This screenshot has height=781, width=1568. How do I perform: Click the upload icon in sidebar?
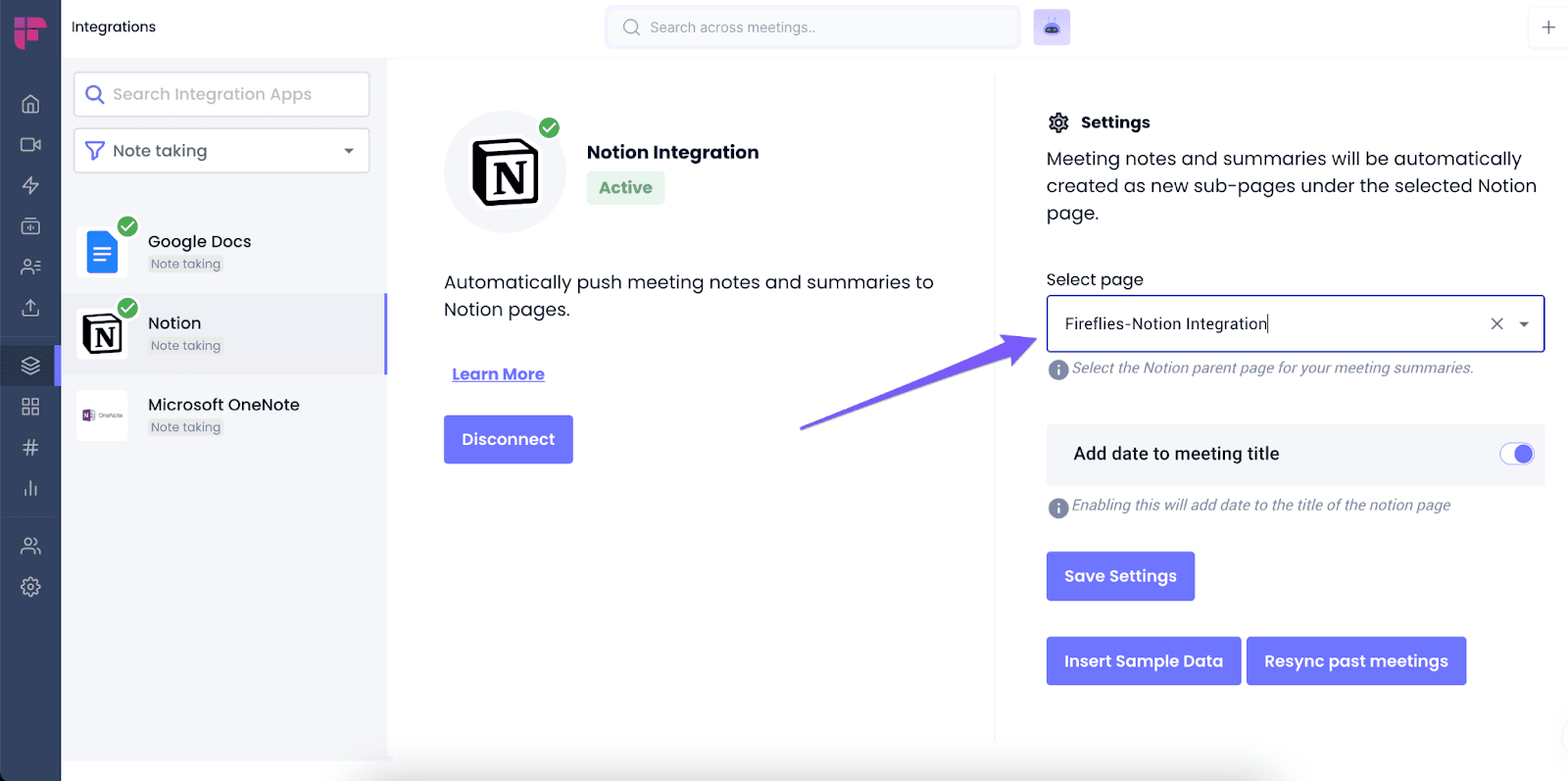click(x=30, y=308)
